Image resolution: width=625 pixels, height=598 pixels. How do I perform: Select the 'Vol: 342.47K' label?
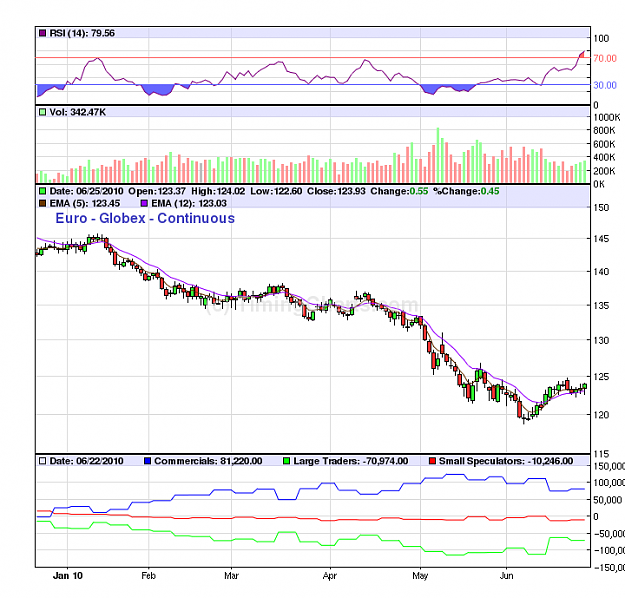click(78, 112)
